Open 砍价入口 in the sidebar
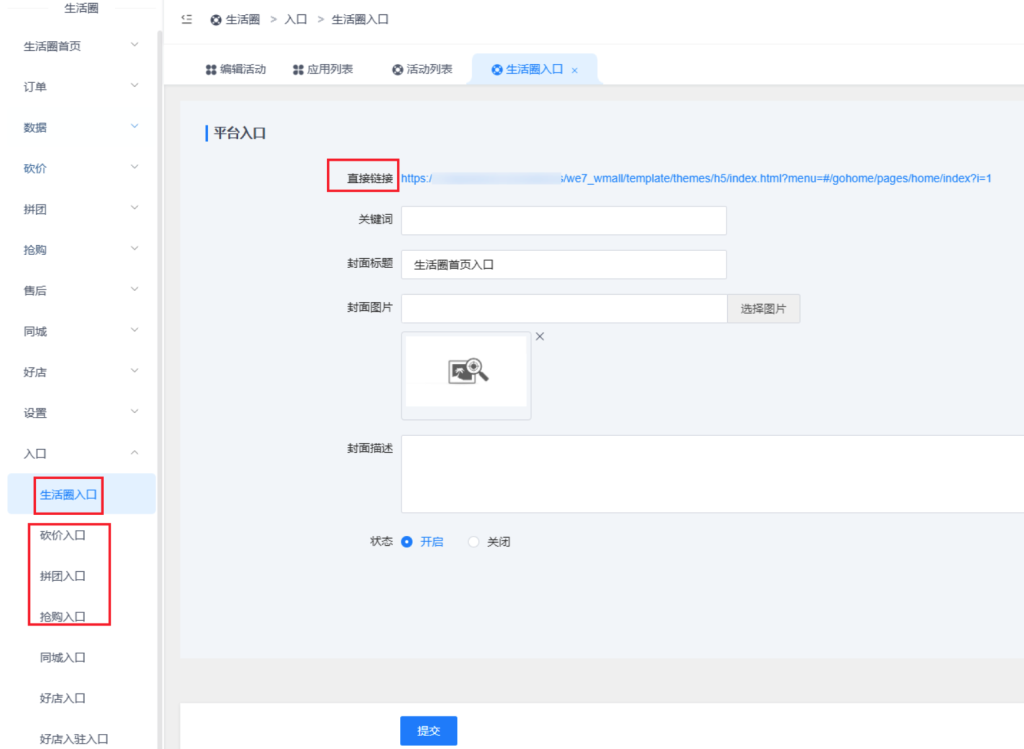1024x749 pixels. [62, 535]
